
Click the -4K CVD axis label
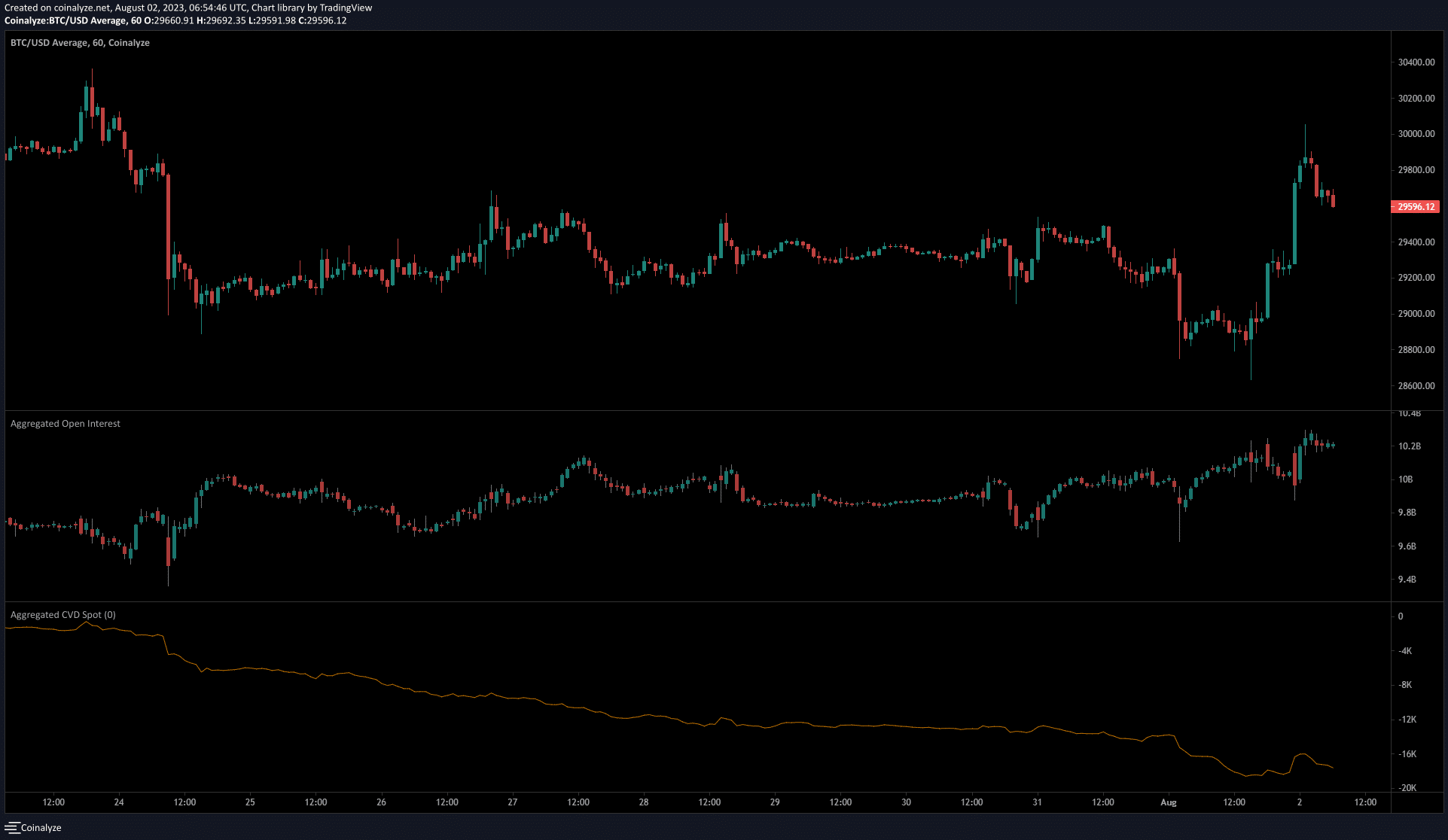1405,651
